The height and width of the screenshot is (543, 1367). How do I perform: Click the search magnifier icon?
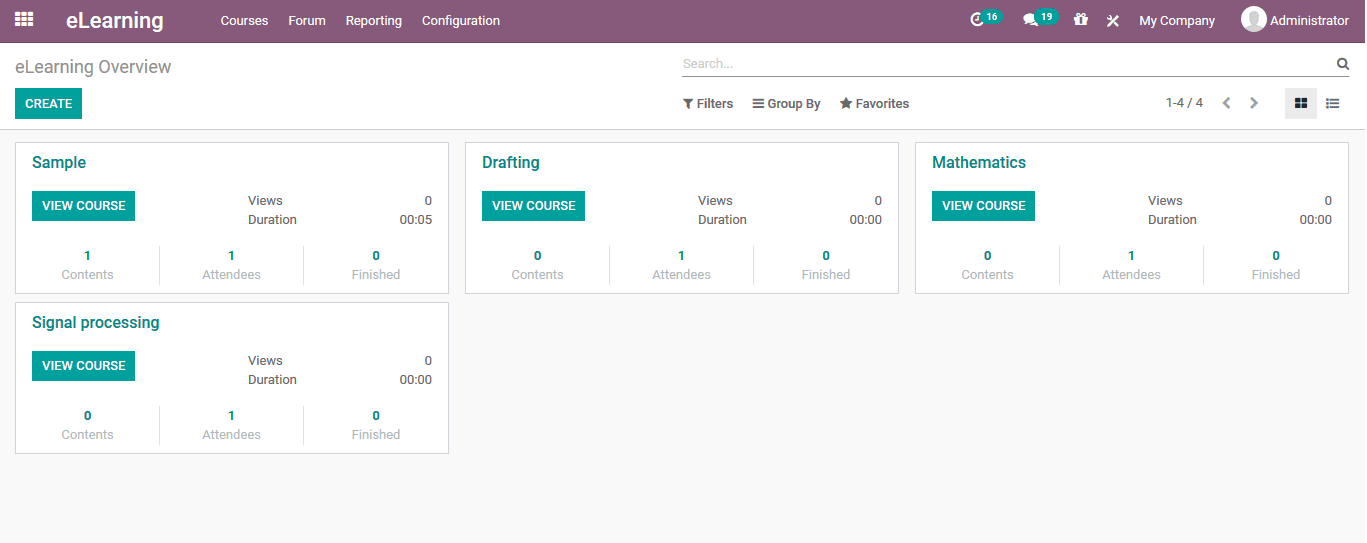click(x=1343, y=64)
